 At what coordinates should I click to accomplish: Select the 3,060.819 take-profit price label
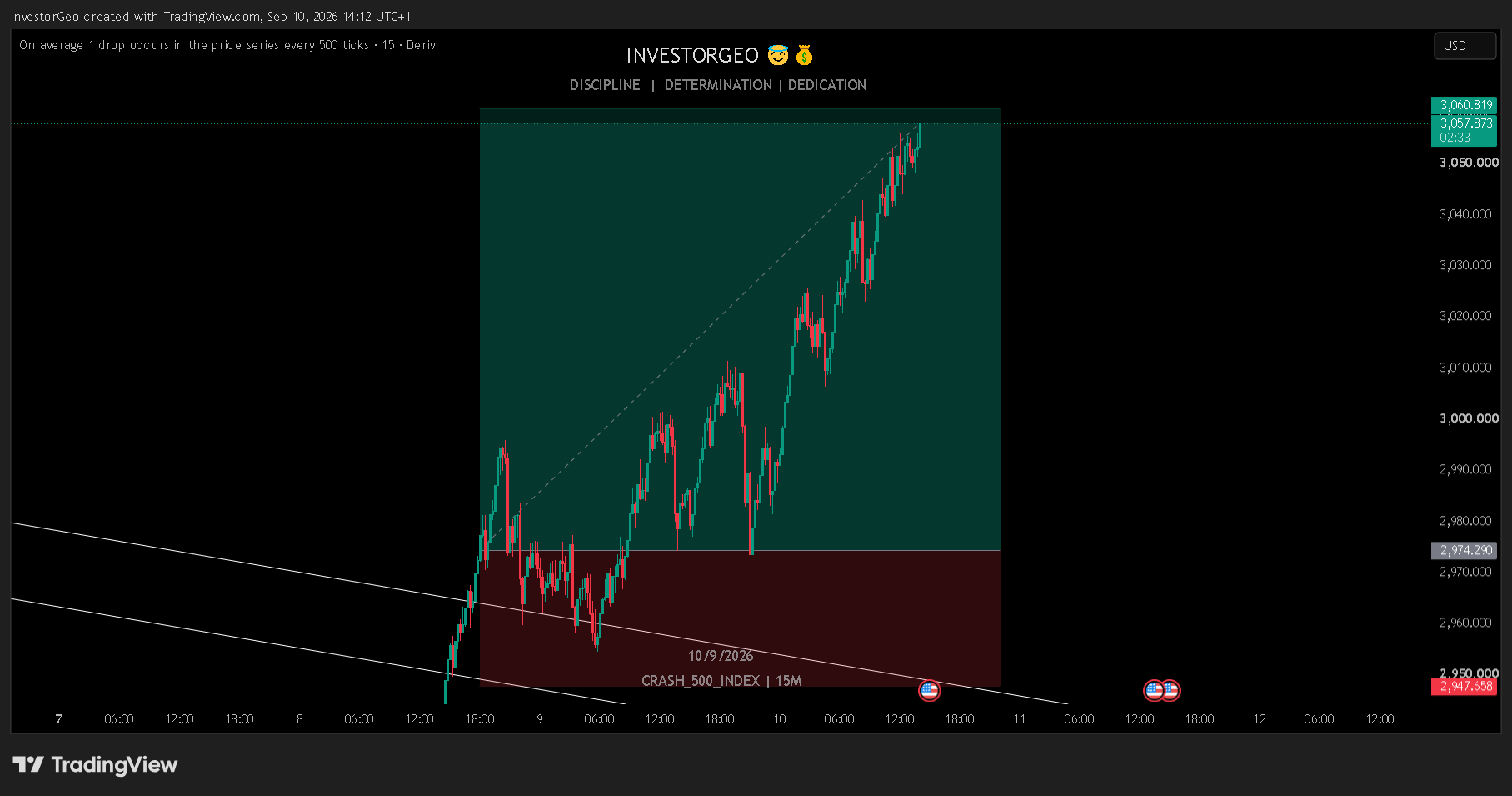1464,105
